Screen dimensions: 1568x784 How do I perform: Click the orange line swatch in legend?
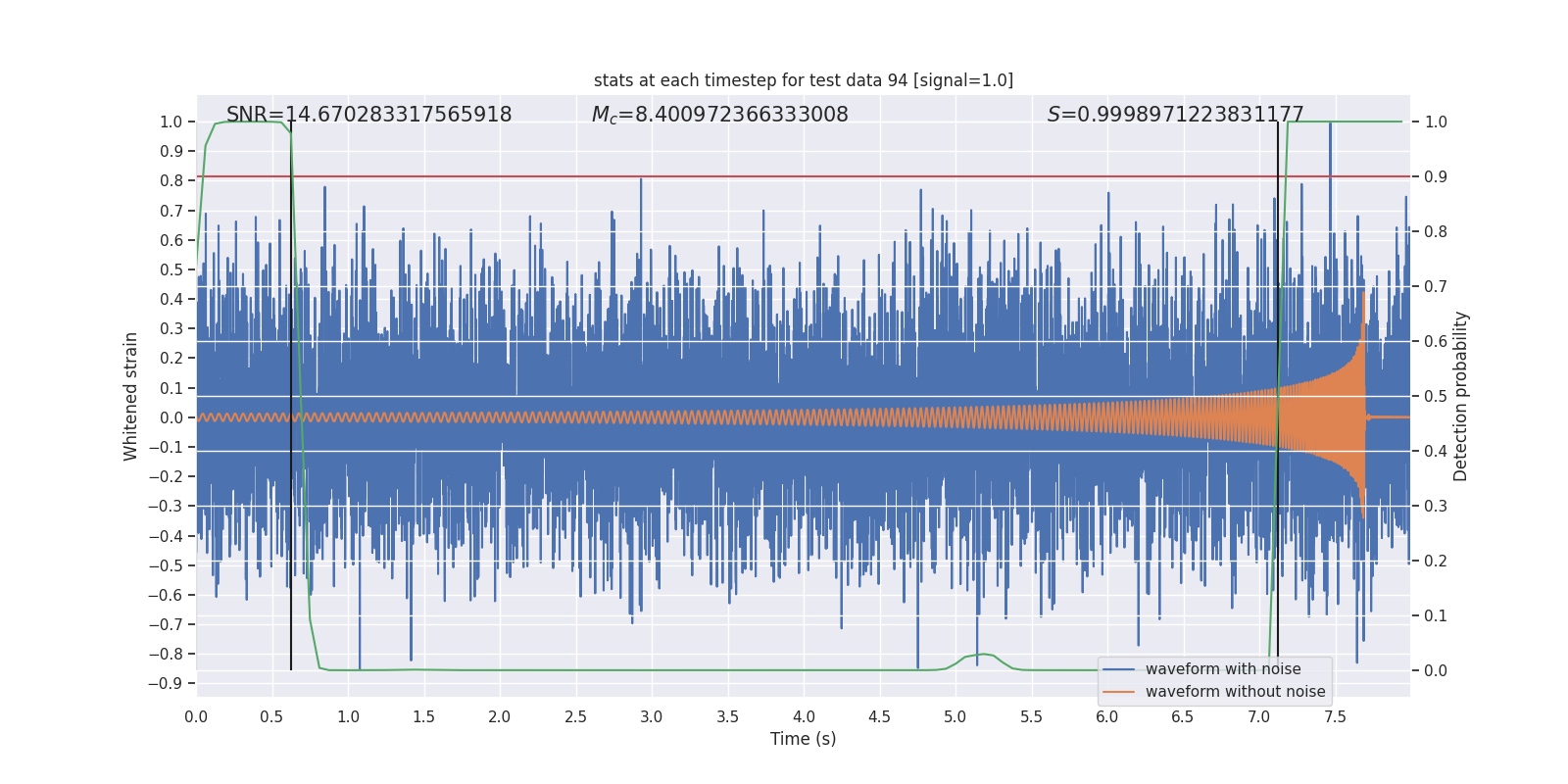click(1118, 692)
